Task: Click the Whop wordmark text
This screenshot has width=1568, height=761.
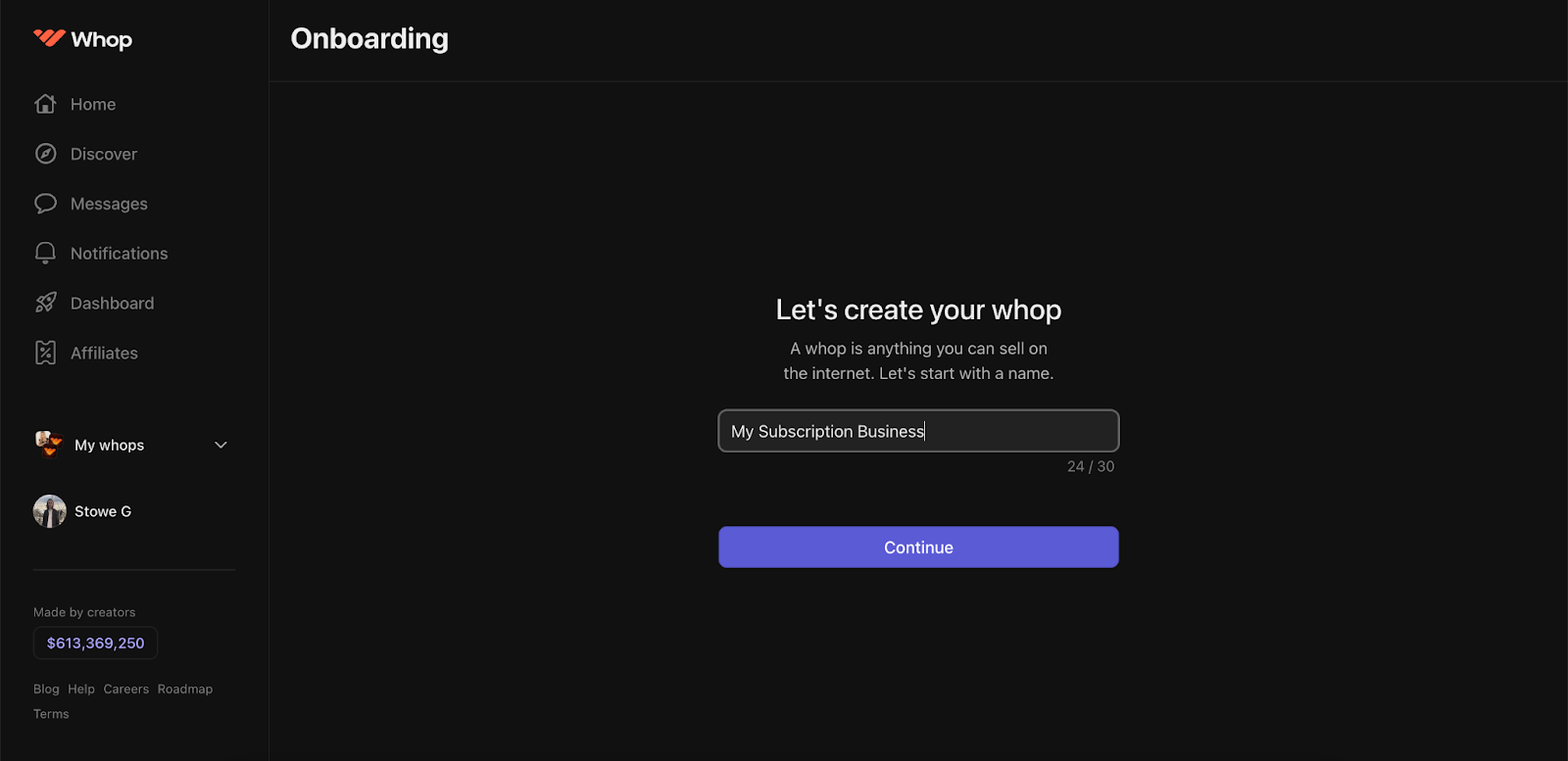Action: click(102, 39)
